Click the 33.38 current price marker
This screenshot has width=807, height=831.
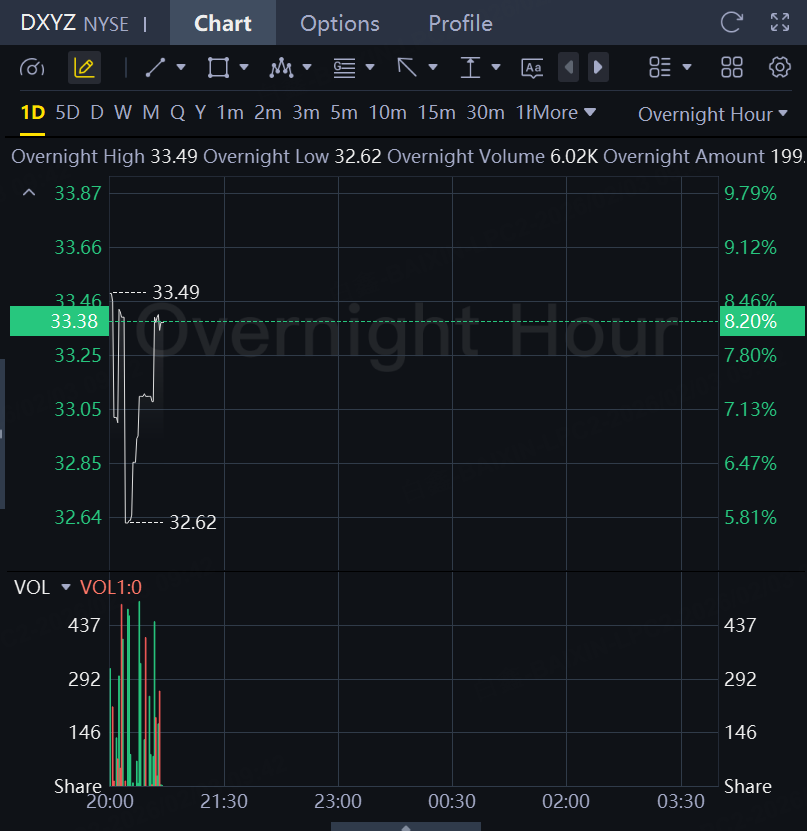coord(58,321)
